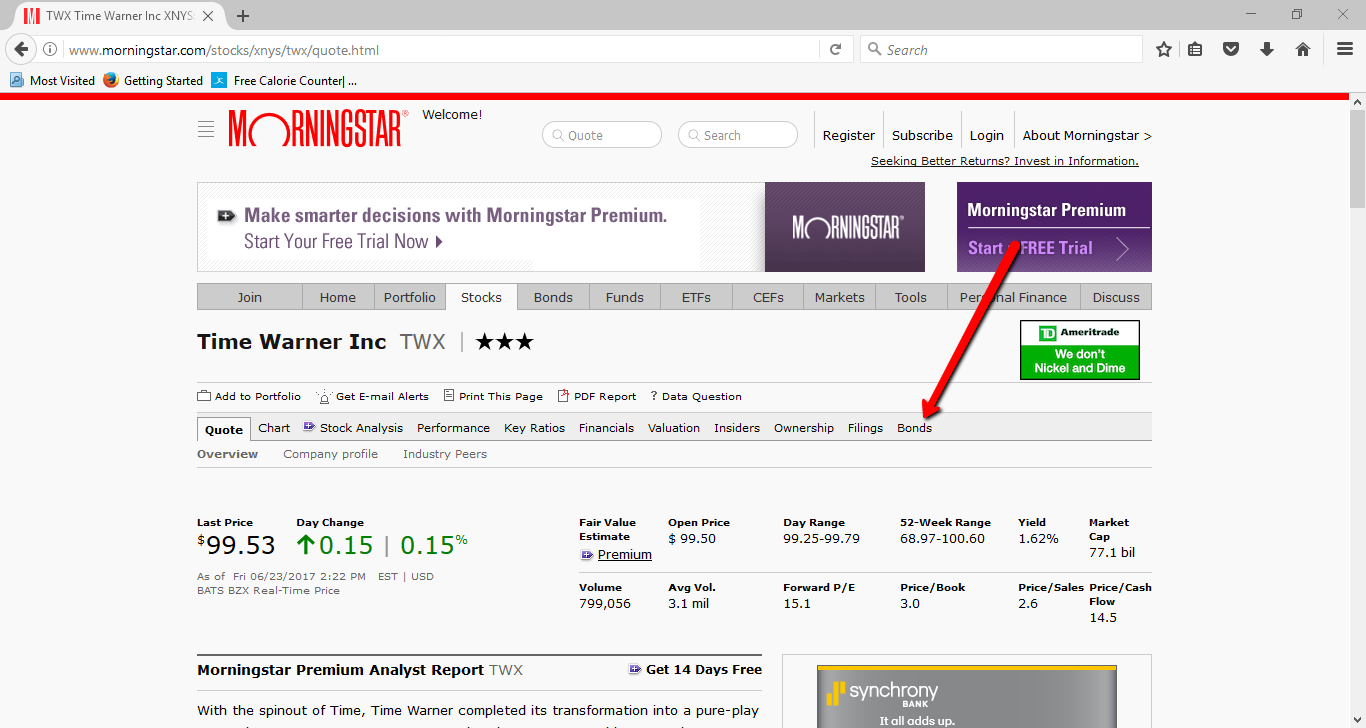Go to browser home icon

coord(1303,49)
